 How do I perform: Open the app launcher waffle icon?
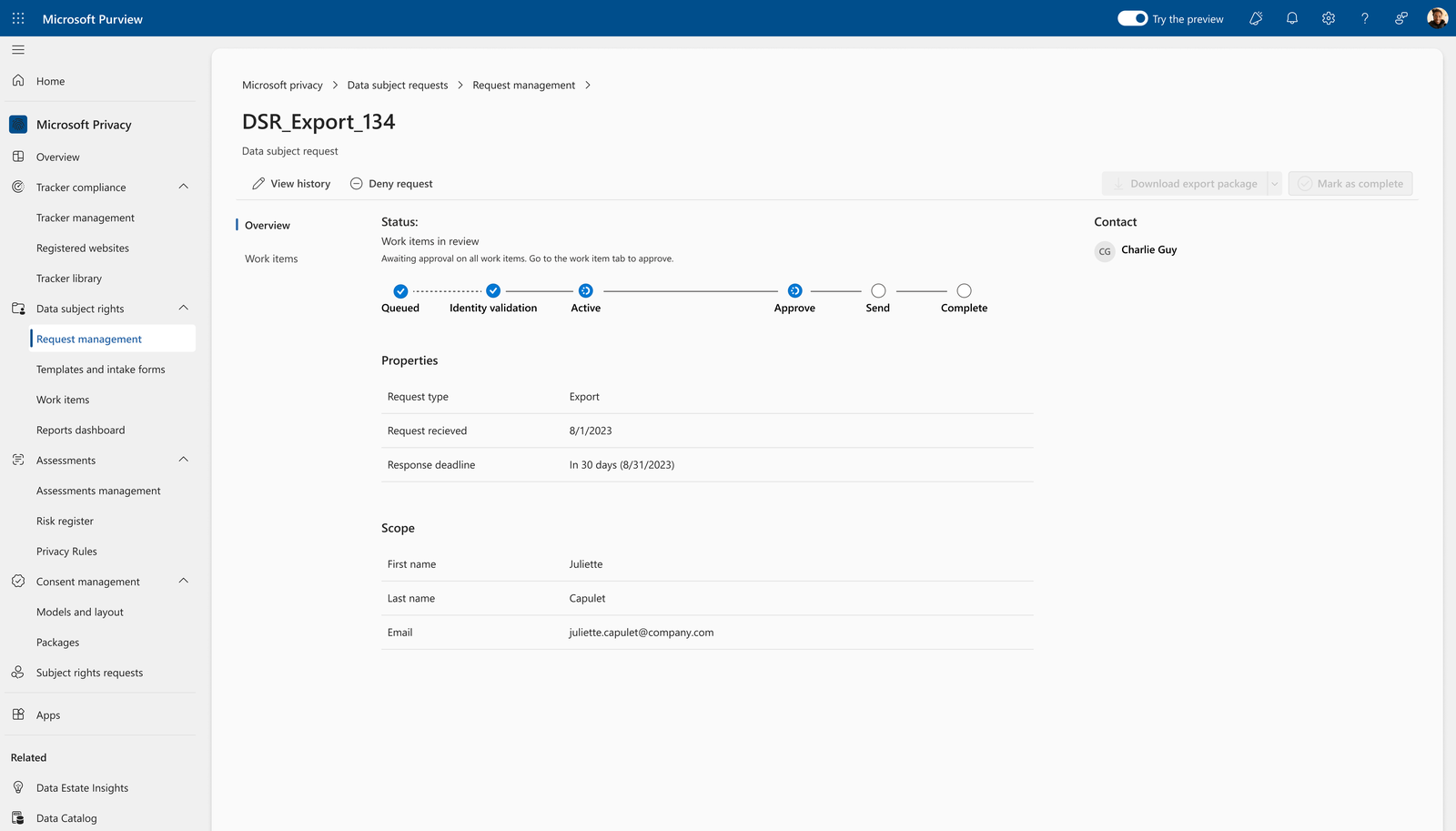[18, 18]
